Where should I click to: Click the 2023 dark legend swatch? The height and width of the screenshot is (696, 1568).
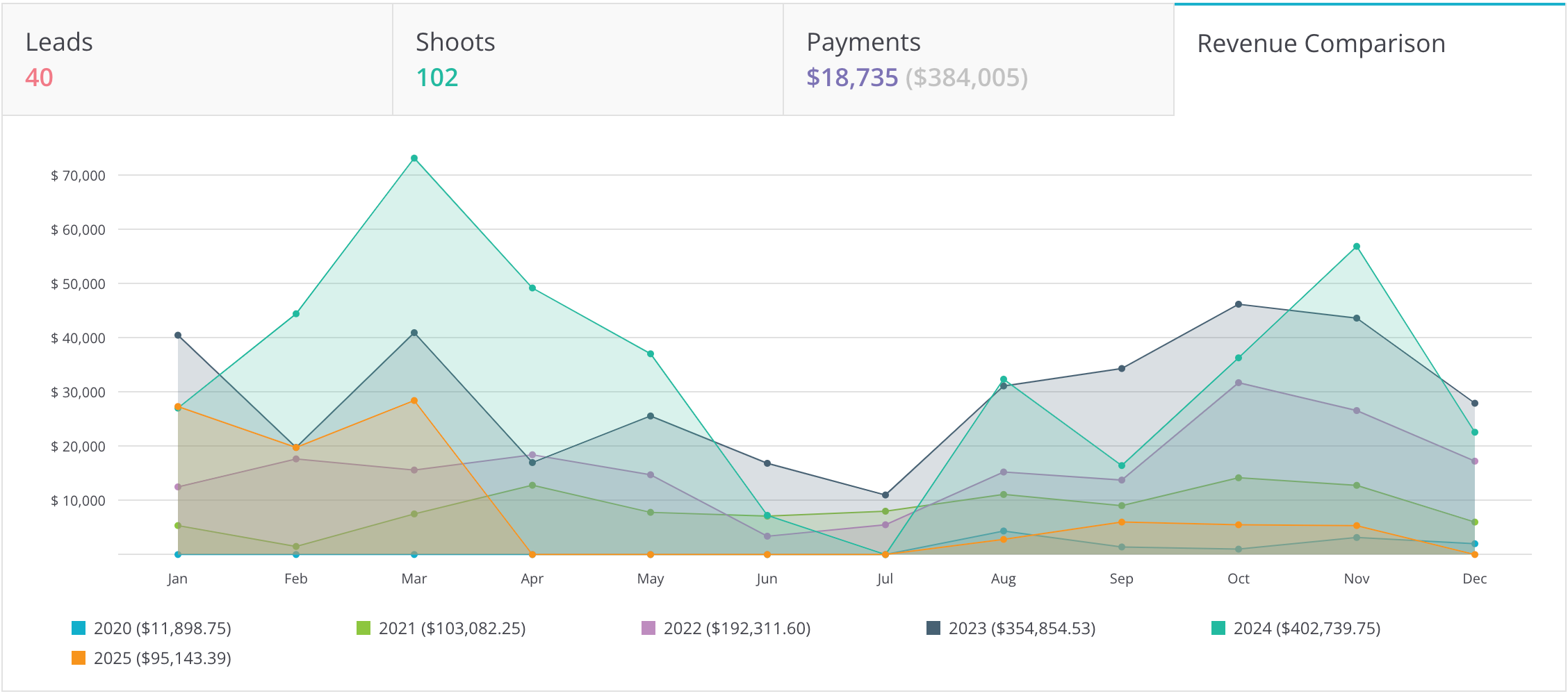(x=933, y=628)
